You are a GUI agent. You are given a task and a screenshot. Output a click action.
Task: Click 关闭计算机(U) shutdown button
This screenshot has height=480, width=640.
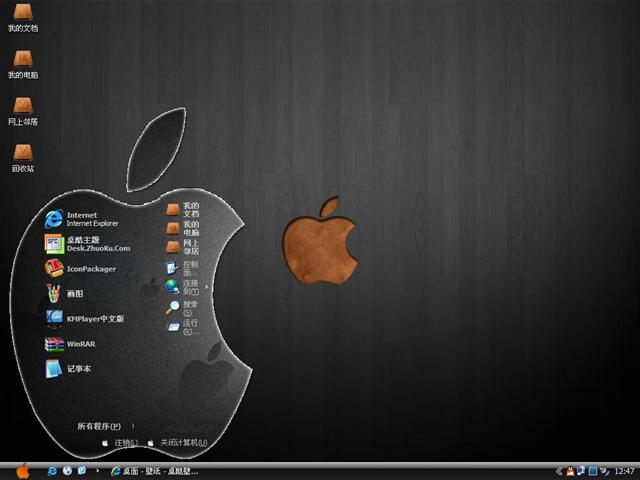177,442
